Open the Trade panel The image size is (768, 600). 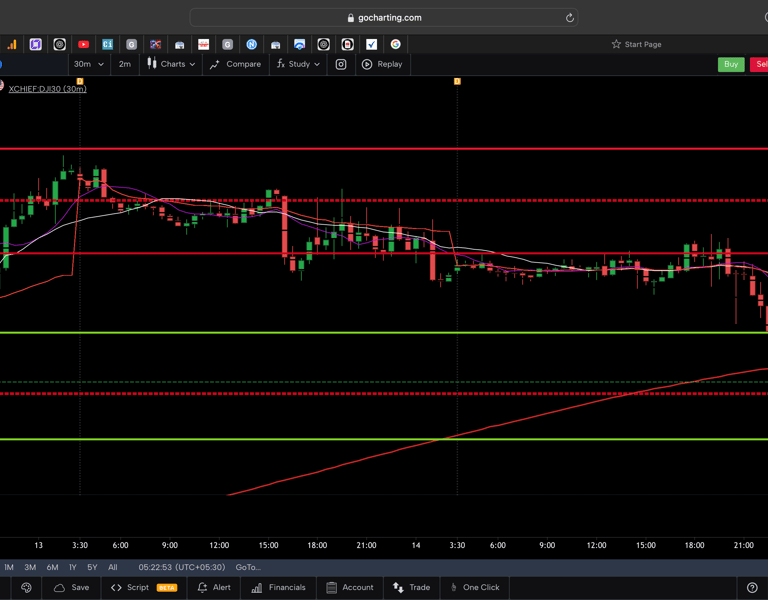point(411,587)
